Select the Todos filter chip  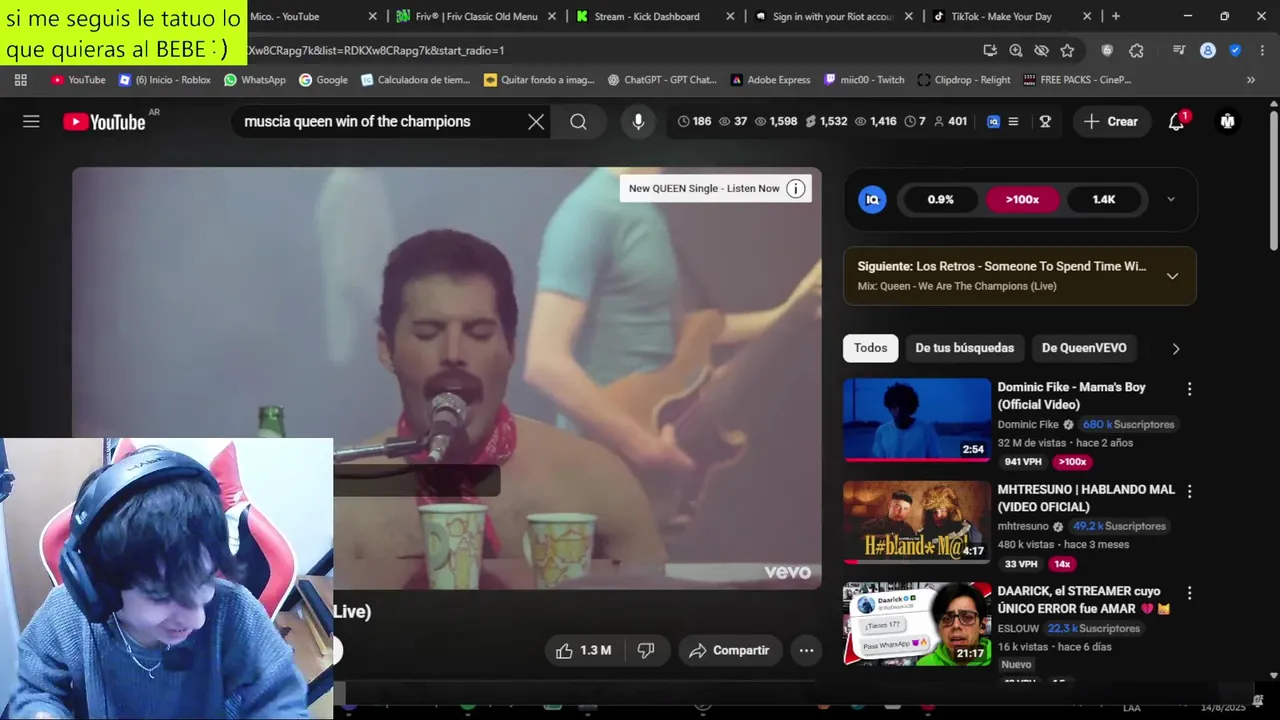tap(870, 348)
